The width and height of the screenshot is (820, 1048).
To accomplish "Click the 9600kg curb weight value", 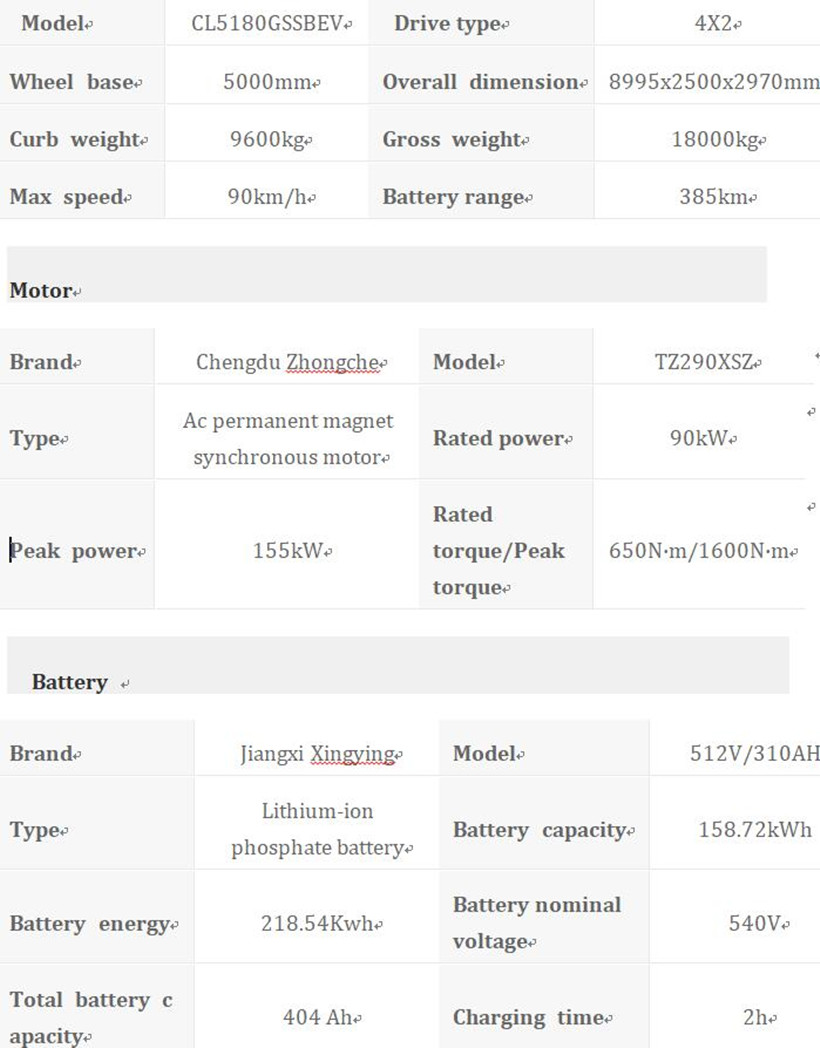I will pos(269,140).
